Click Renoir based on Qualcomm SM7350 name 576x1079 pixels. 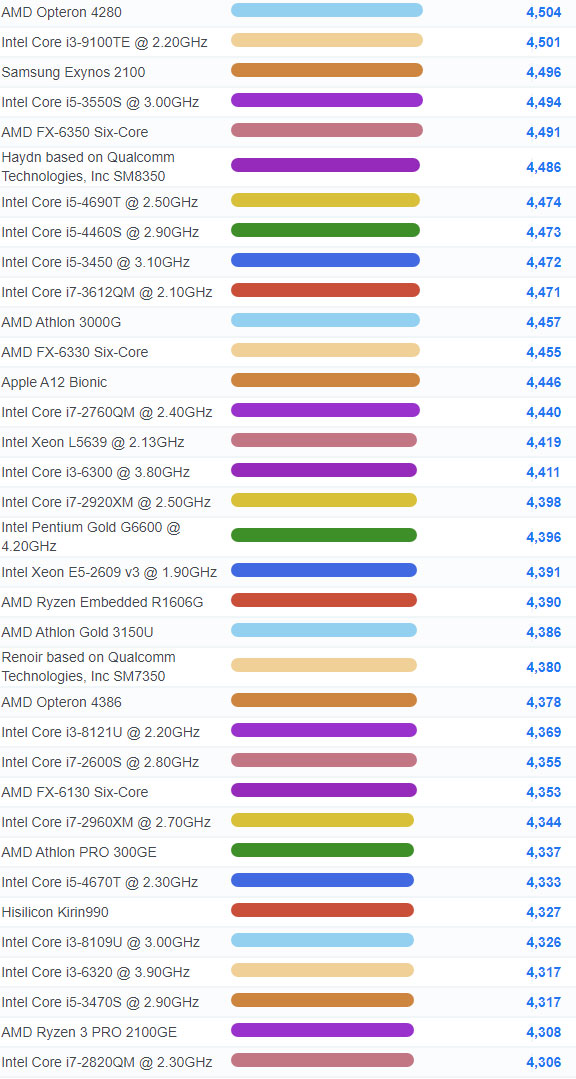coord(89,667)
